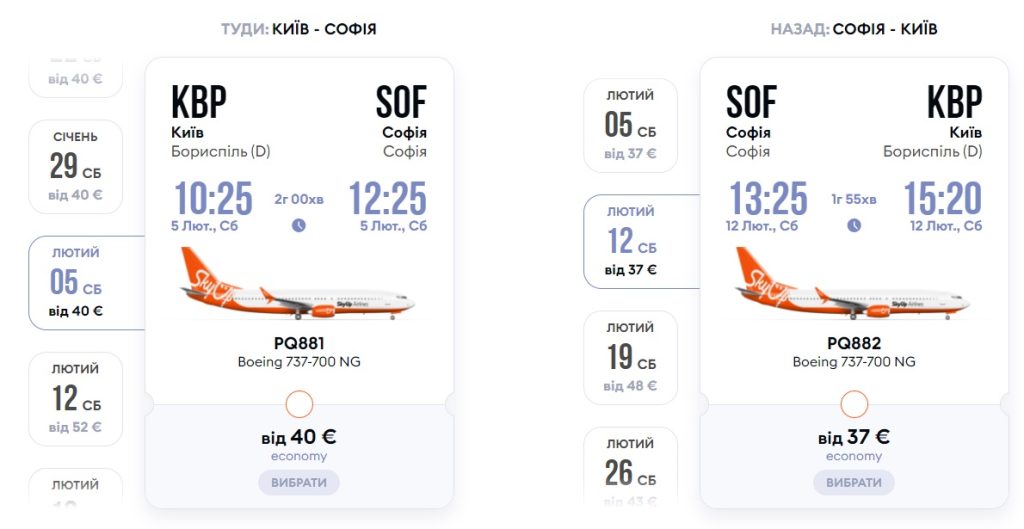Choose return date Лютий 12 from 37 €
The width and height of the screenshot is (1024, 529).
(x=631, y=241)
